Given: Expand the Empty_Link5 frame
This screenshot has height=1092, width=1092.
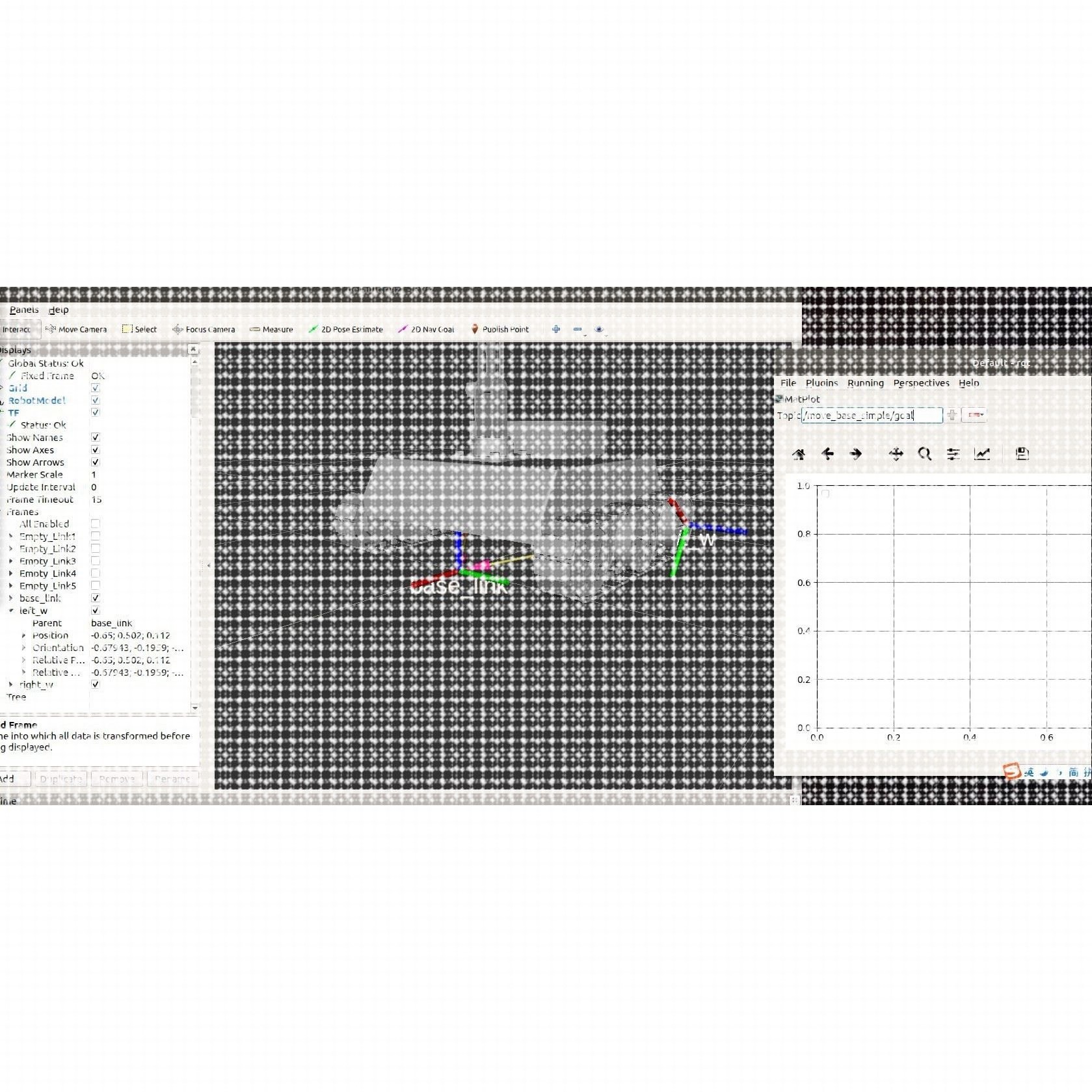Looking at the screenshot, I should (11, 586).
